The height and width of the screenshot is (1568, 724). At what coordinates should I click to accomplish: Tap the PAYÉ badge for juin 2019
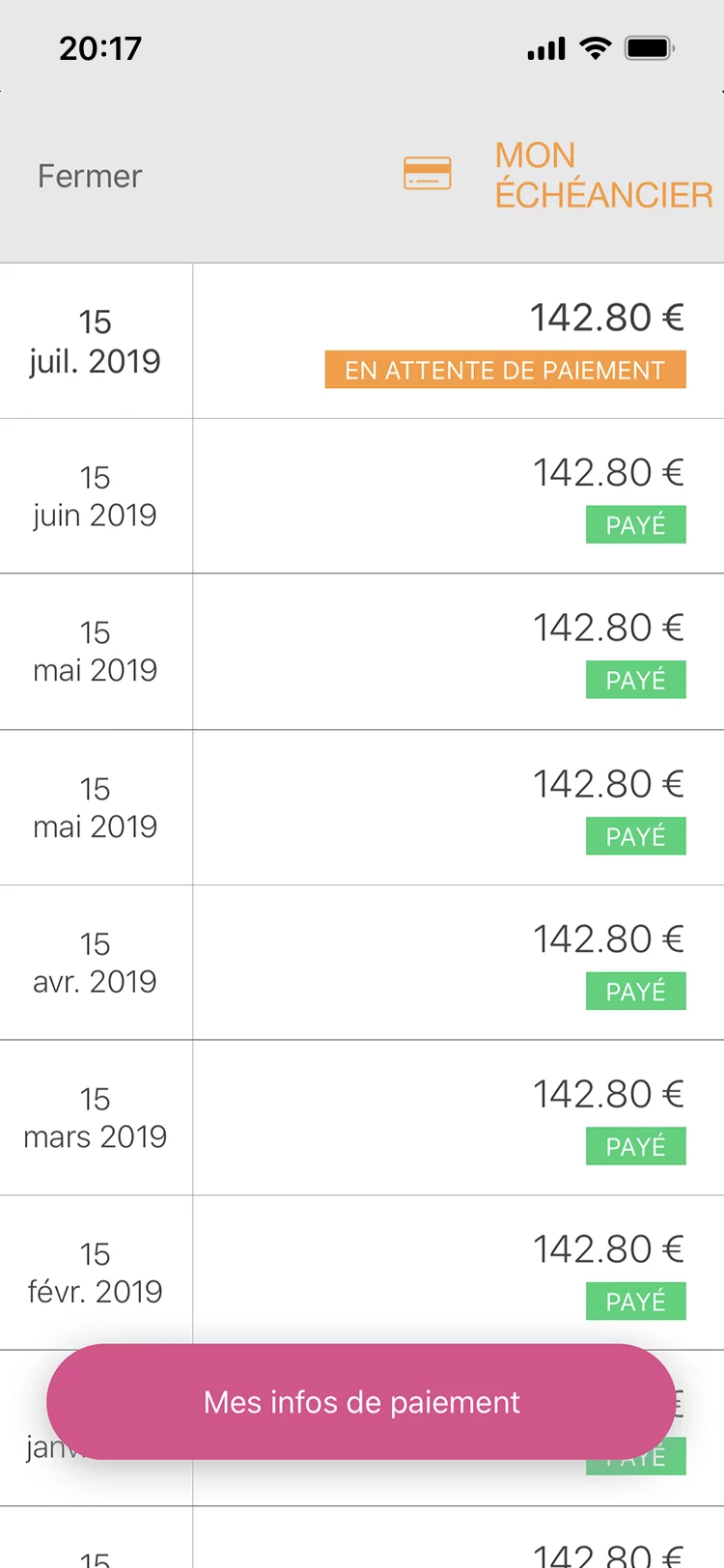point(635,525)
